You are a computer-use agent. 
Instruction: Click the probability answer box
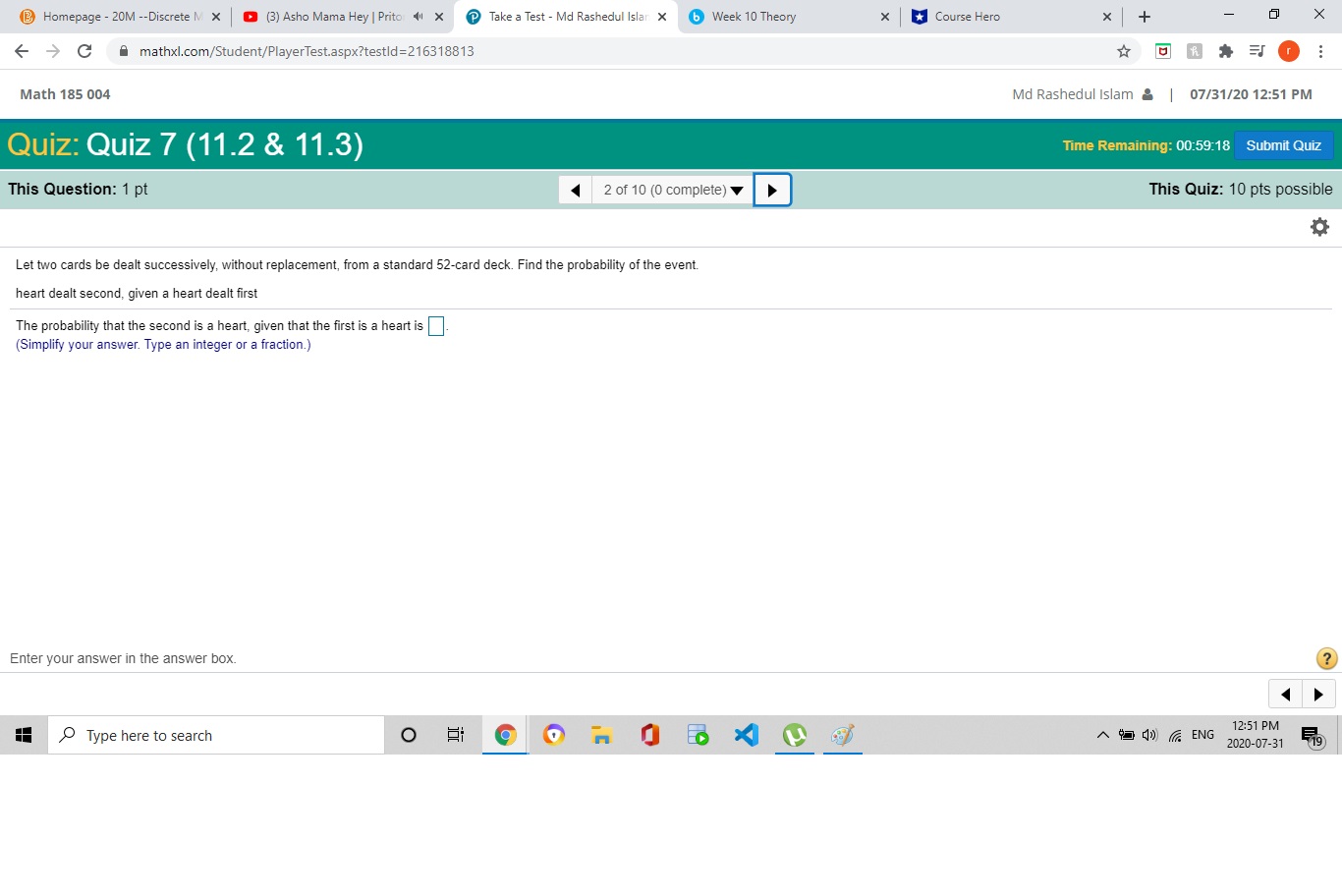436,326
